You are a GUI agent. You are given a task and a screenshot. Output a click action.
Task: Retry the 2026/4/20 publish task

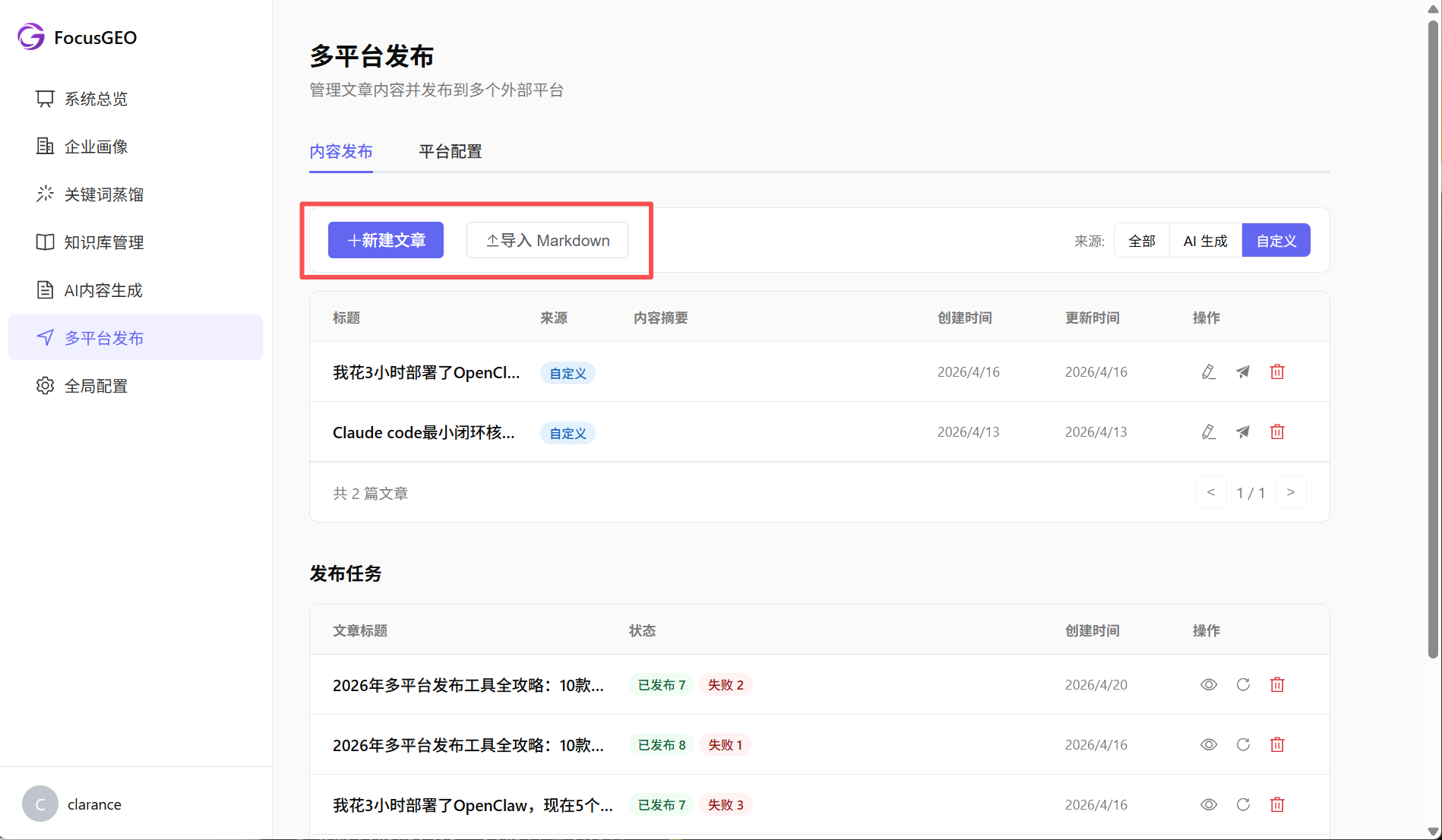1243,684
